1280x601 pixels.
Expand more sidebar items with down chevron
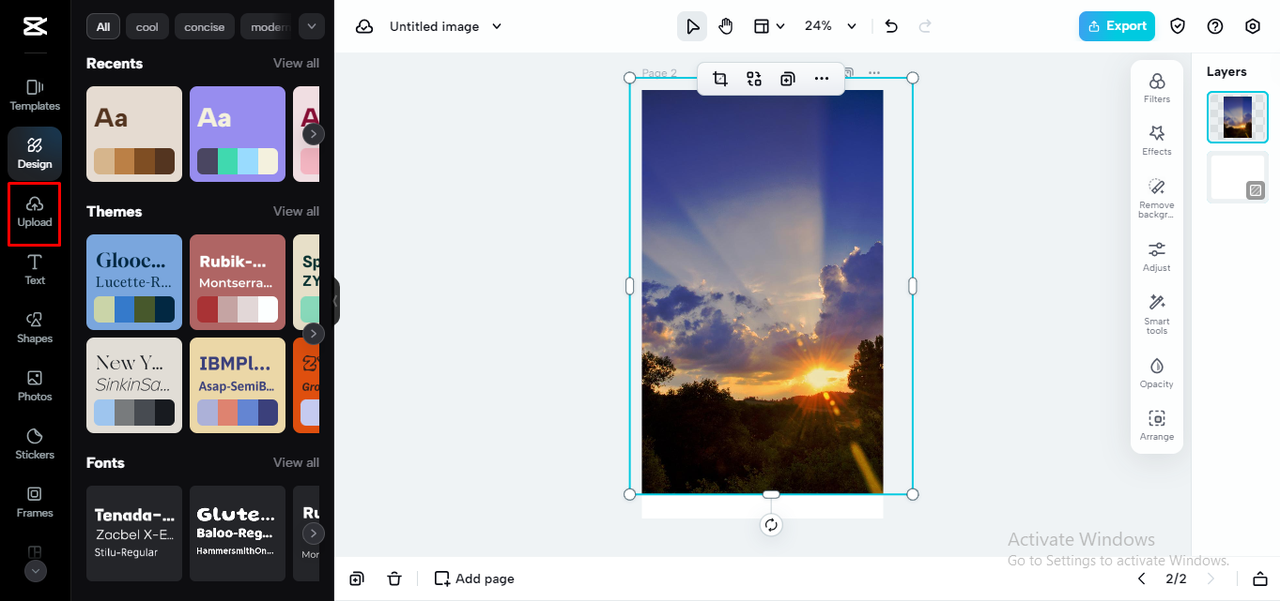35,571
